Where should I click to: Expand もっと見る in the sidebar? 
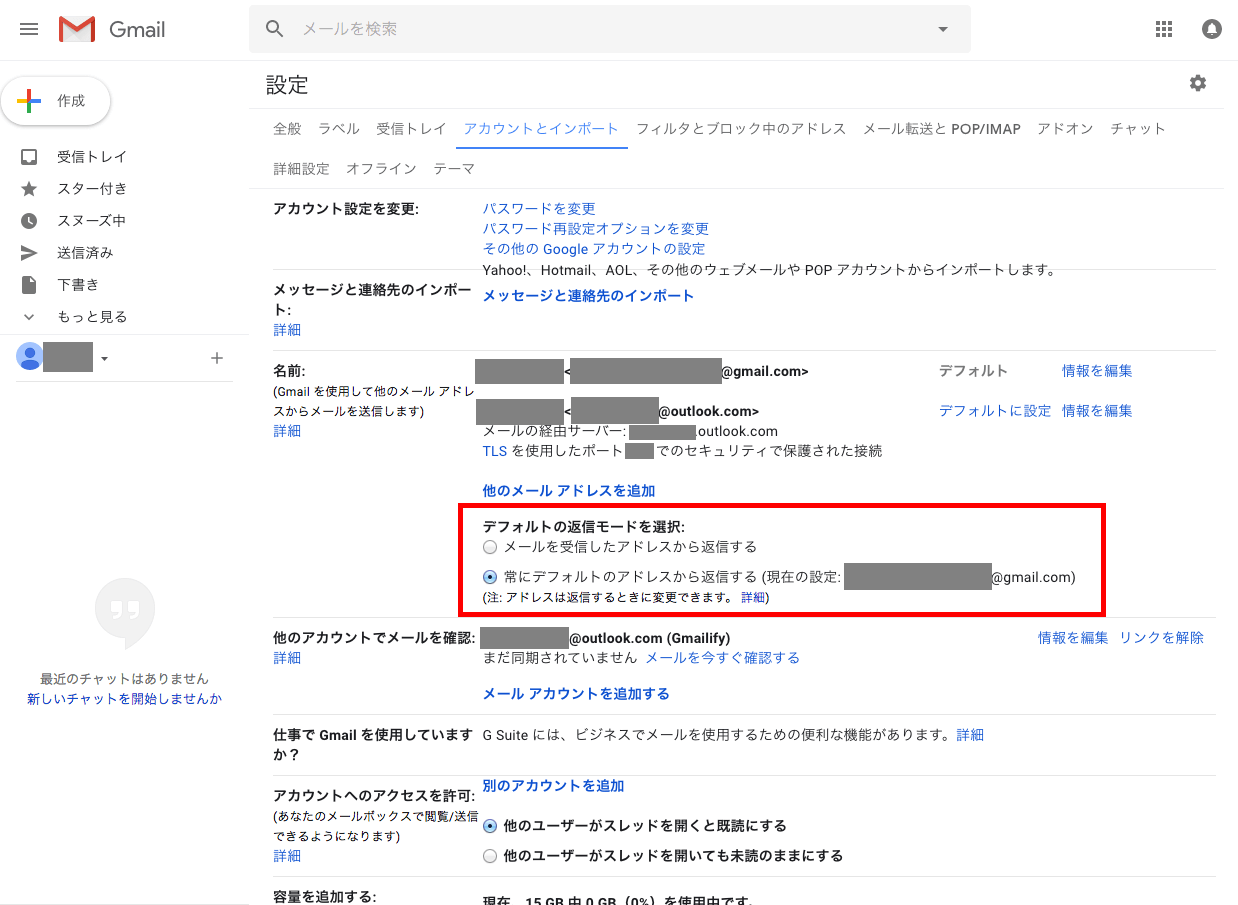pyautogui.click(x=91, y=317)
